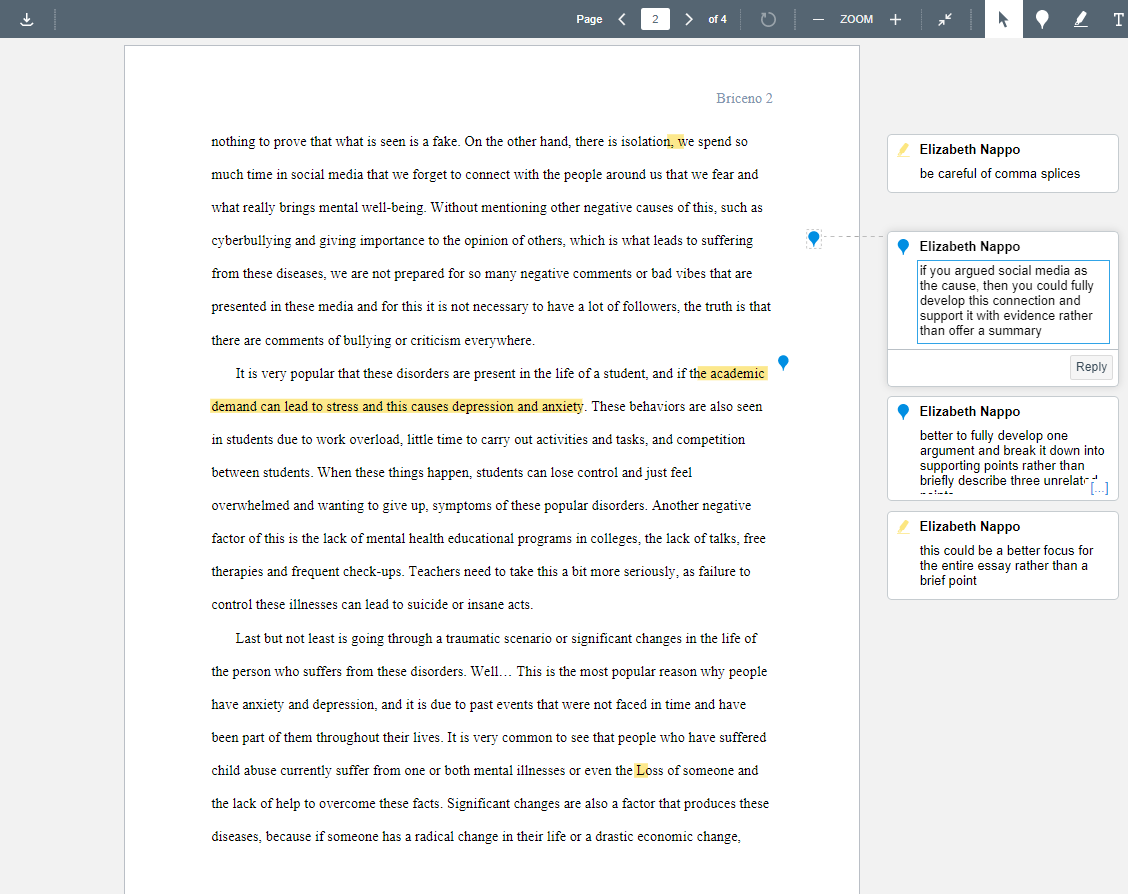Toggle fullscreen collapse arrows icon
The image size is (1128, 894).
945,19
